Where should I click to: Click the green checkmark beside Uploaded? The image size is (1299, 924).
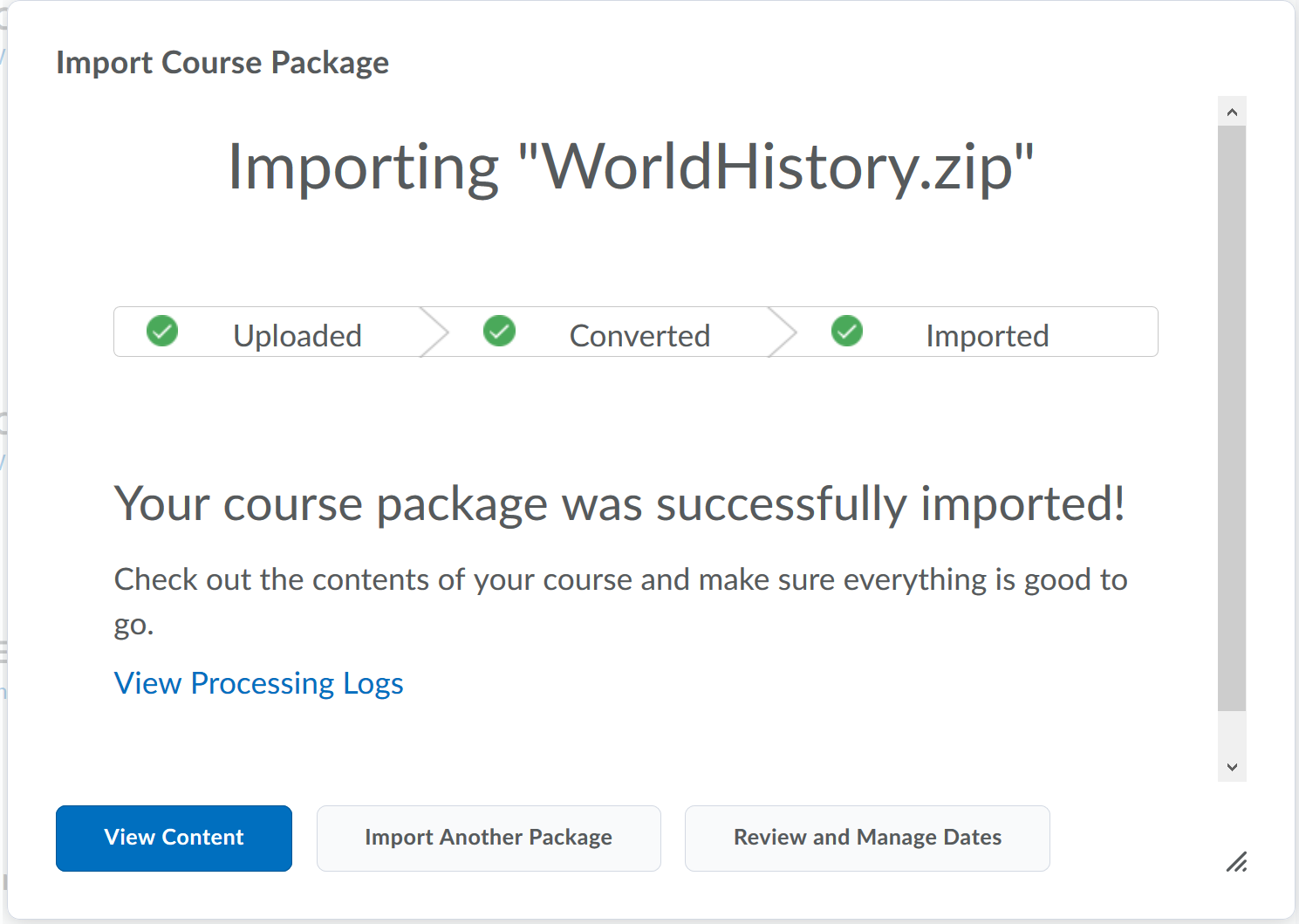[x=161, y=332]
